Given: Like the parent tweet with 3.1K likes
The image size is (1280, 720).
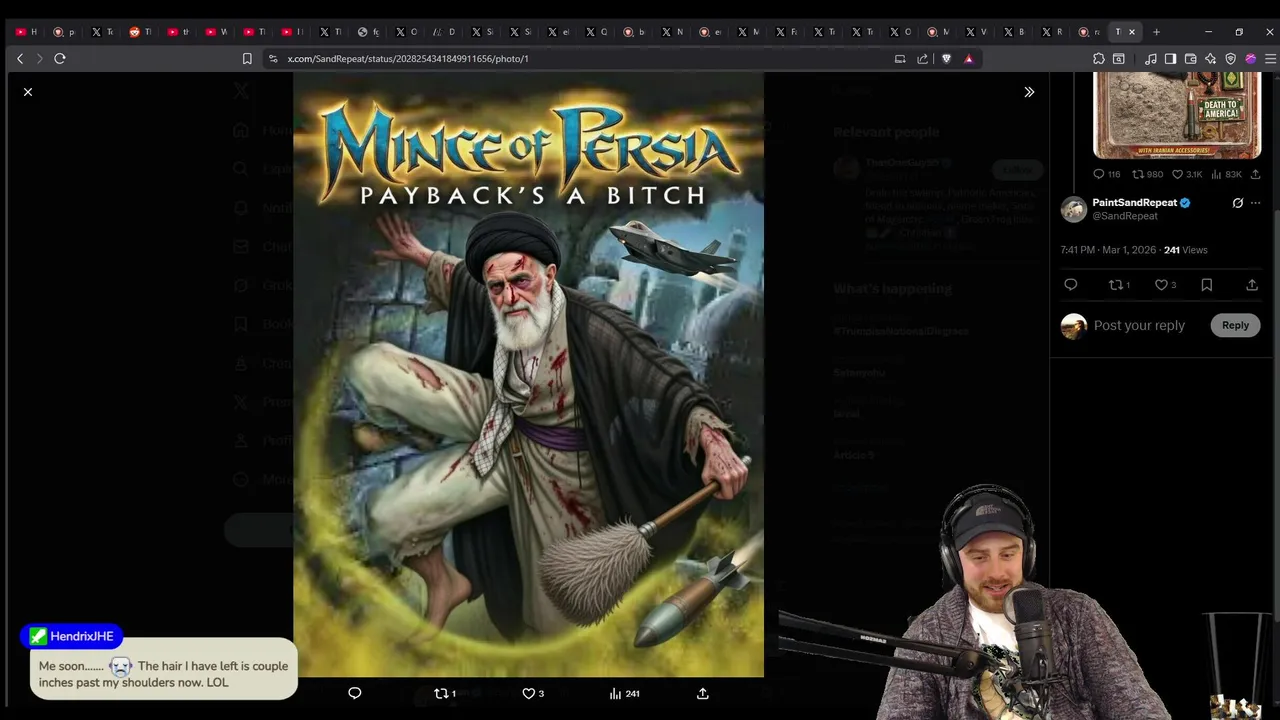Looking at the screenshot, I should (1187, 174).
